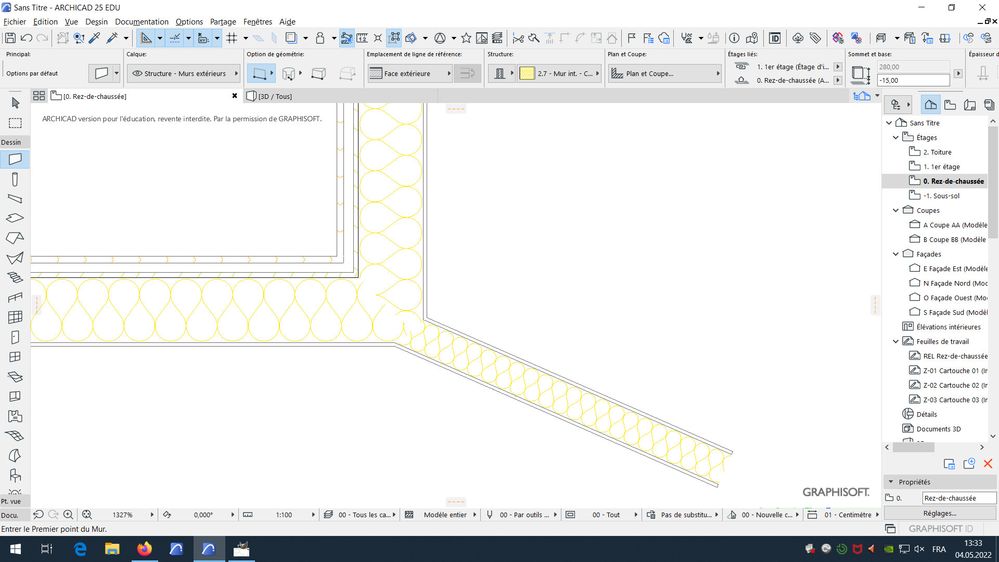The image size is (999, 562).
Task: Toggle the grid snap icon
Action: click(231, 38)
